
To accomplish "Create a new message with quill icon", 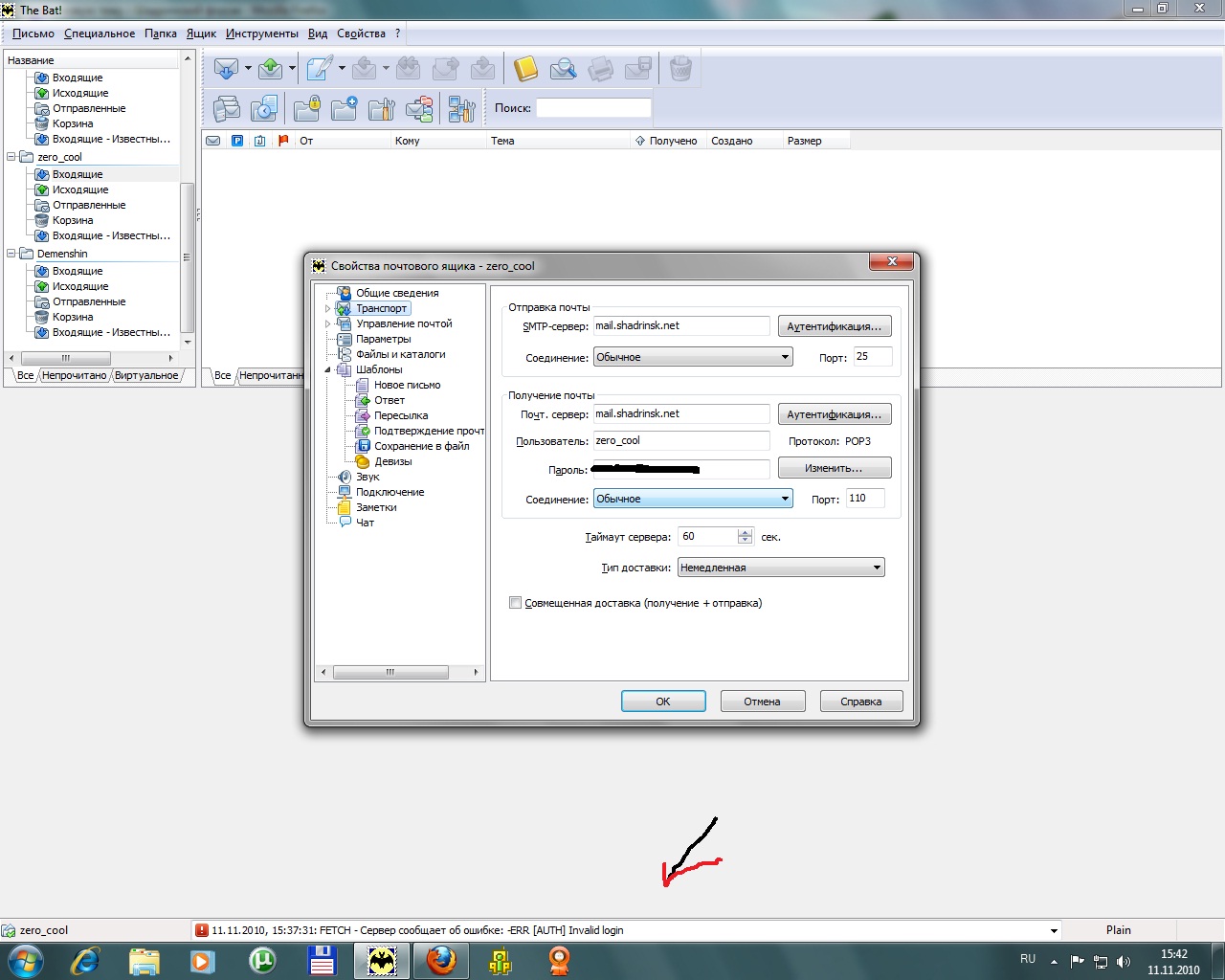I will [x=320, y=69].
